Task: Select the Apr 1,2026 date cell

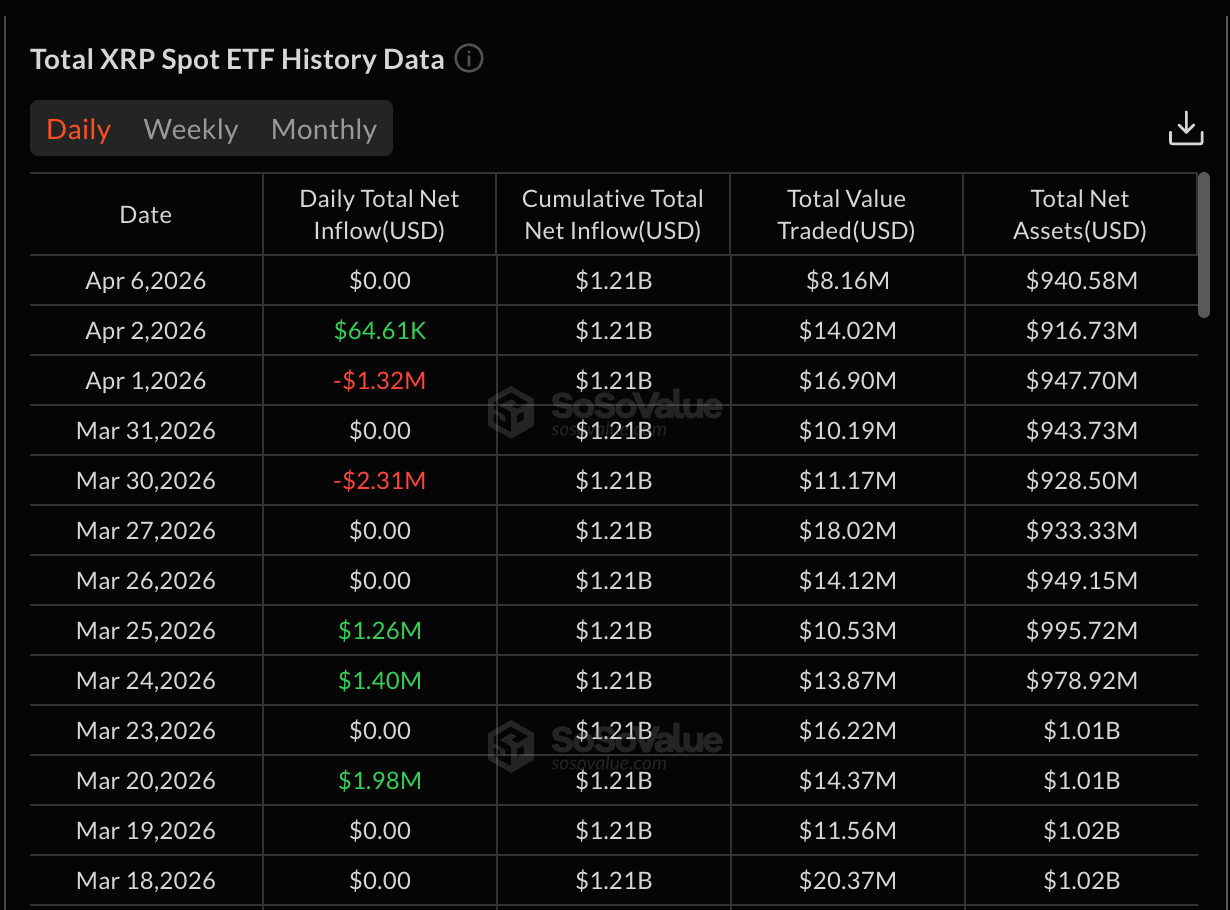Action: pyautogui.click(x=146, y=381)
